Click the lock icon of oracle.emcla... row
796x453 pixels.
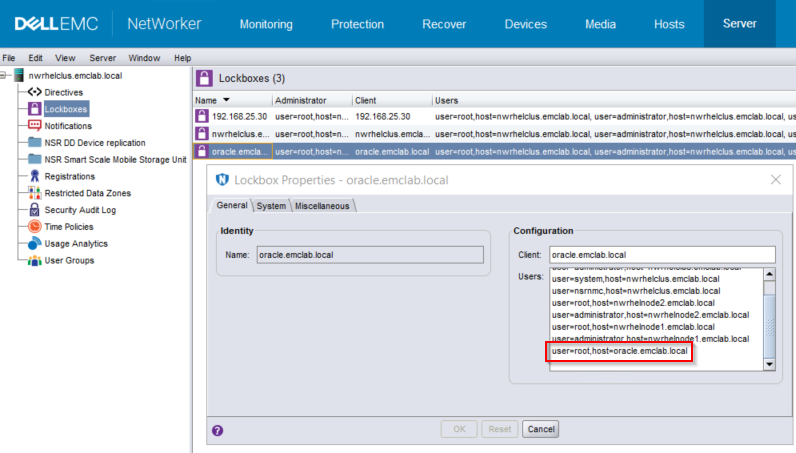(x=202, y=151)
